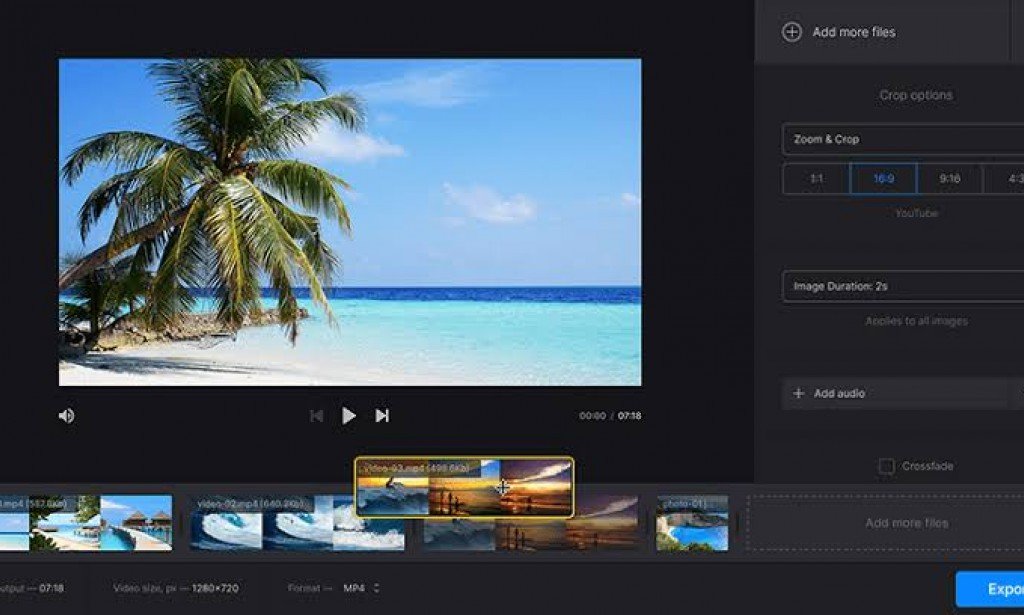
Task: Open the Zoom & Crop dropdown
Action: 900,139
